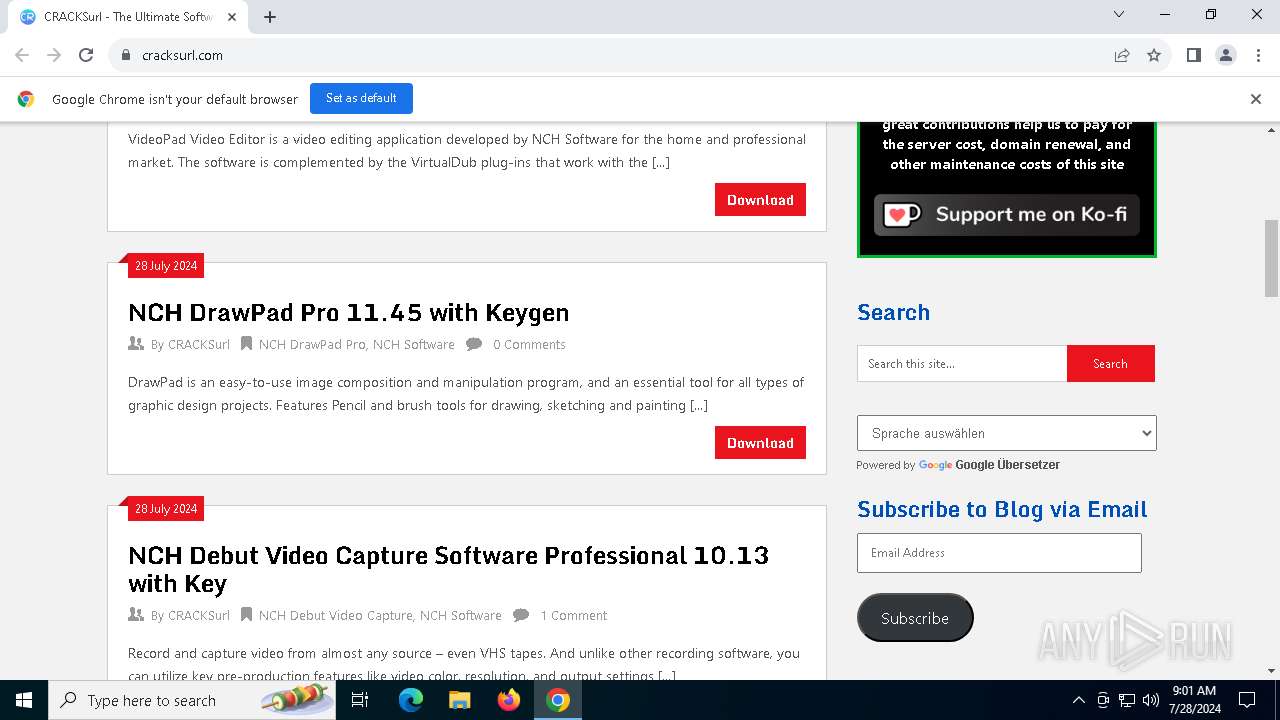Select the CRACKSurl browser tab
Screen dimensions: 1280x720
[128, 16]
